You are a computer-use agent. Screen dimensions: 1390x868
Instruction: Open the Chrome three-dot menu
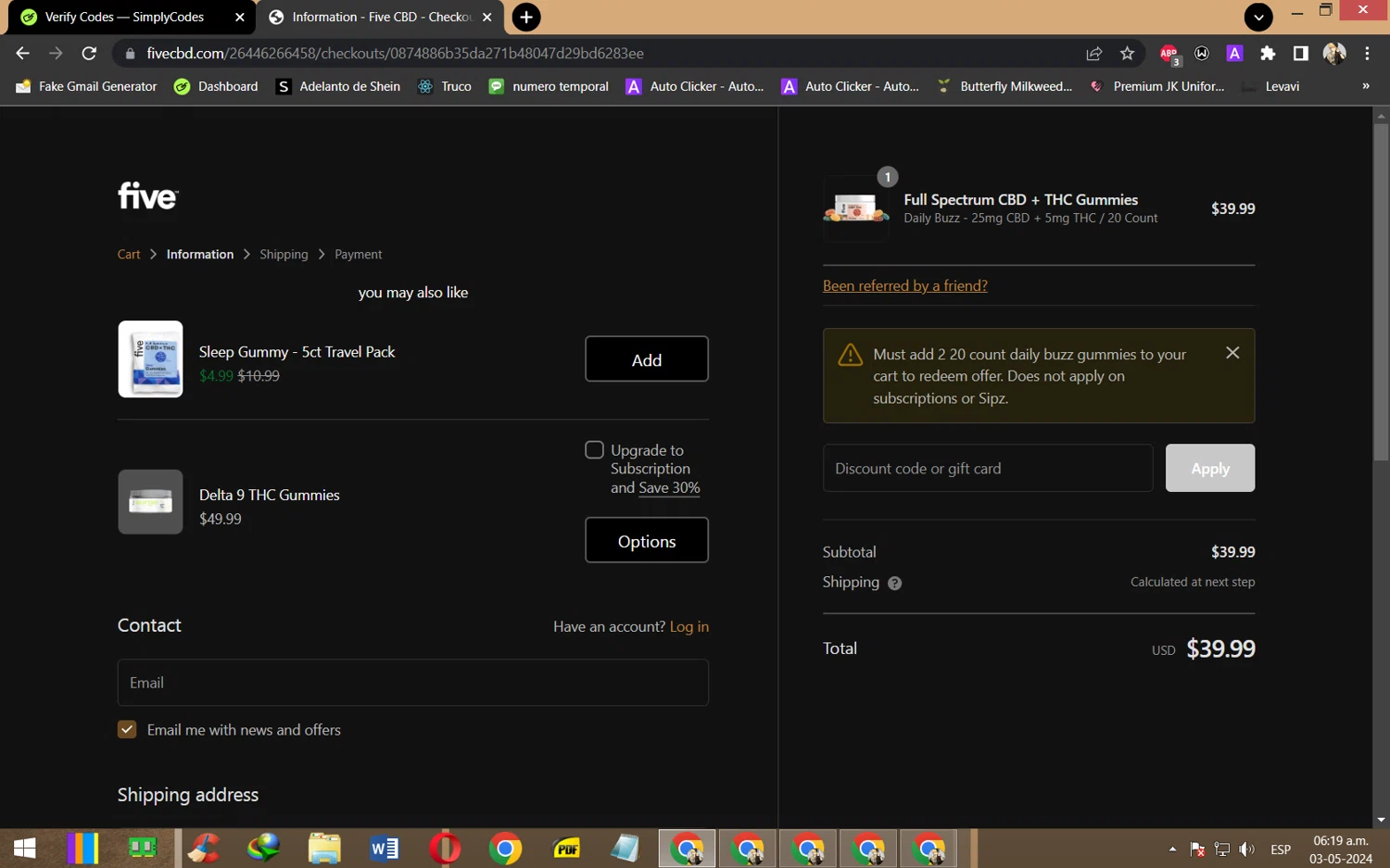point(1367,54)
